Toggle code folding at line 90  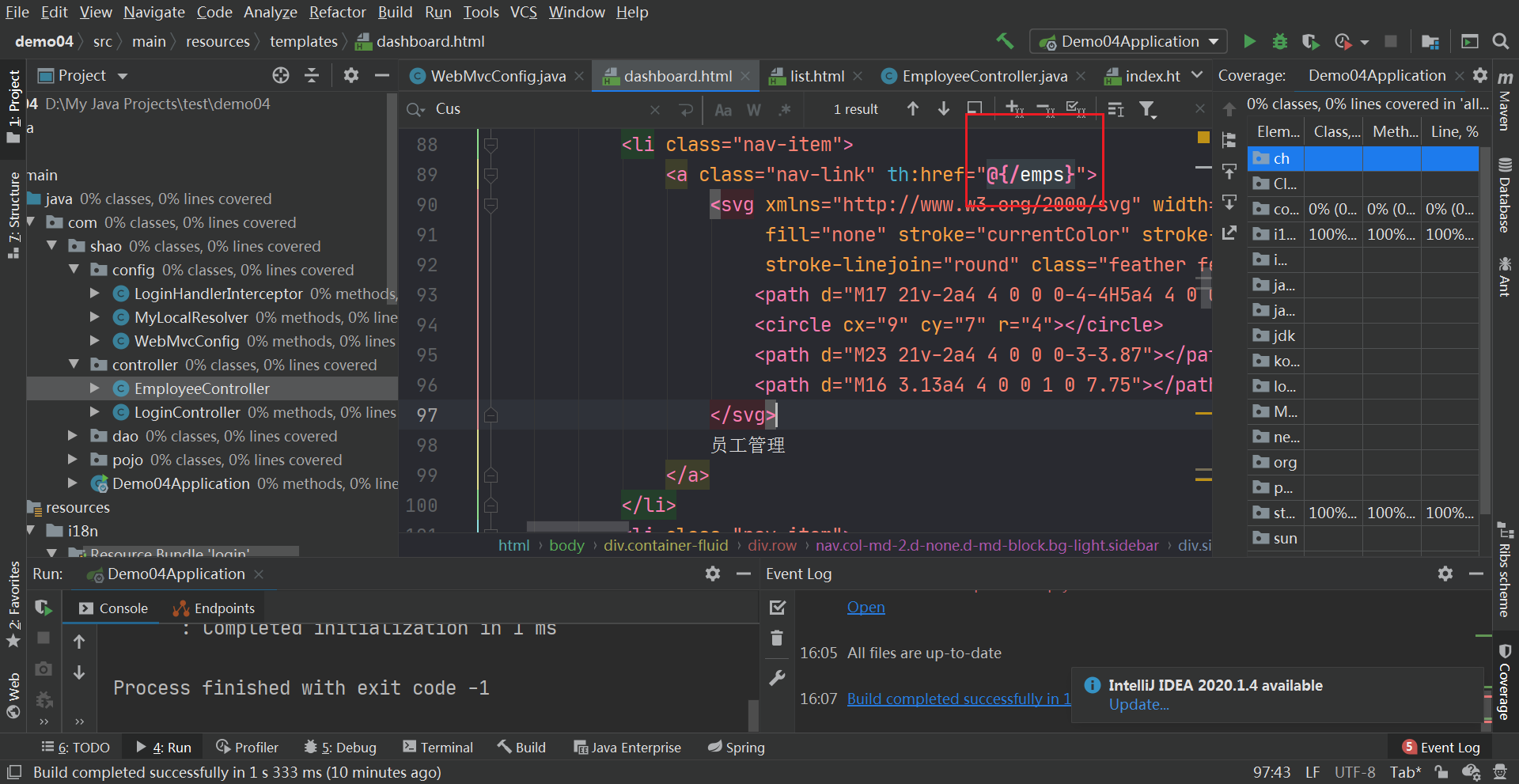coord(491,205)
